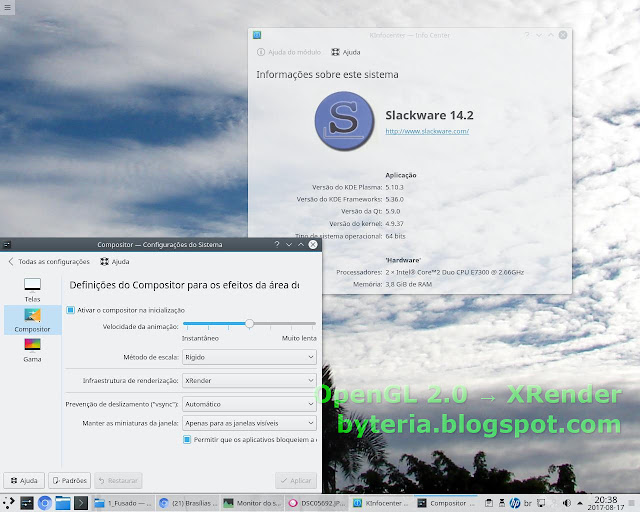Viewport: 640px width, 512px height.
Task: Expand hidden system tray icons arrow
Action: (580, 503)
